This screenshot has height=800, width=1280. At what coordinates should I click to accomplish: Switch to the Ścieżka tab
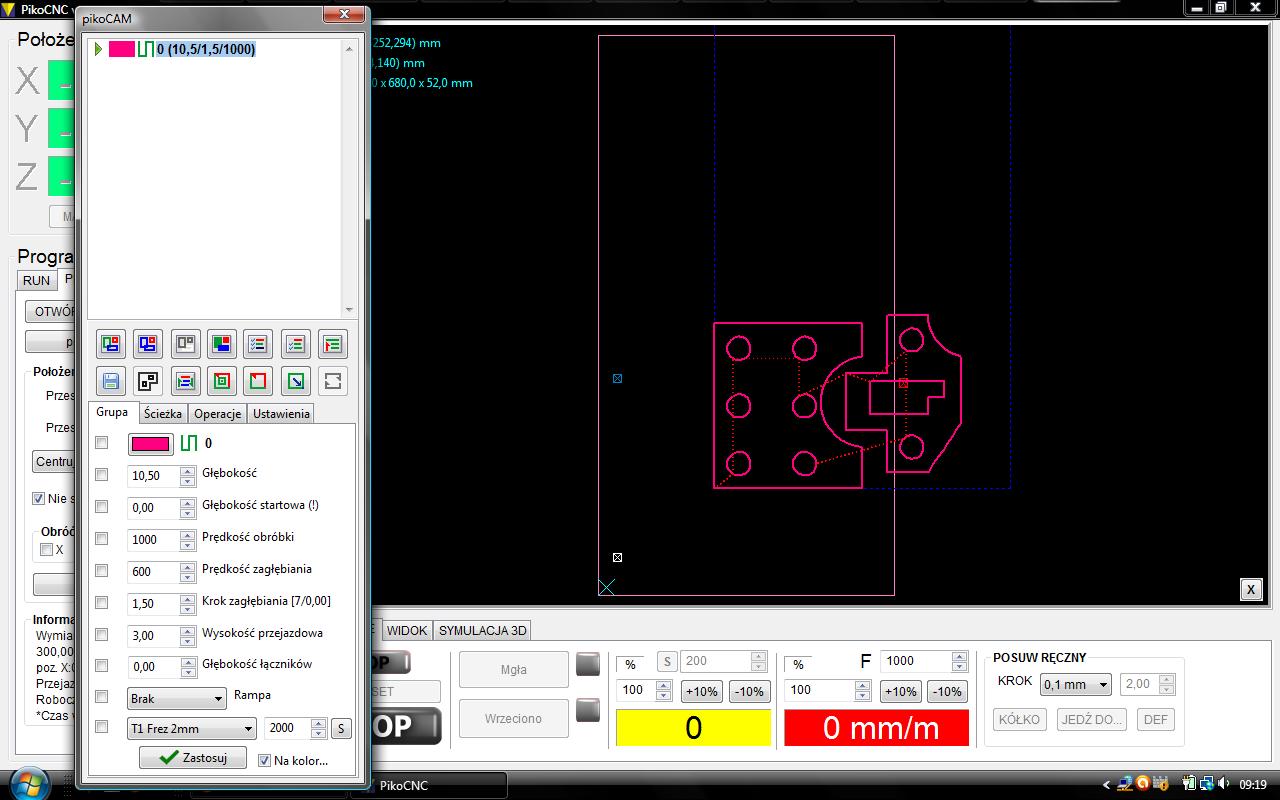163,414
